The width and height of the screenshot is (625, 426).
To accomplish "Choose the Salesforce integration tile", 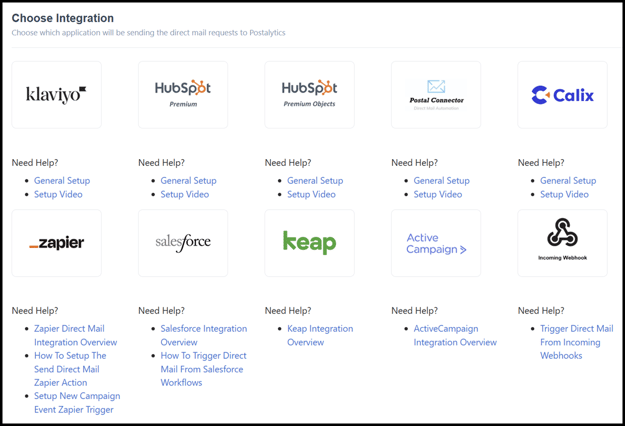I will click(183, 243).
